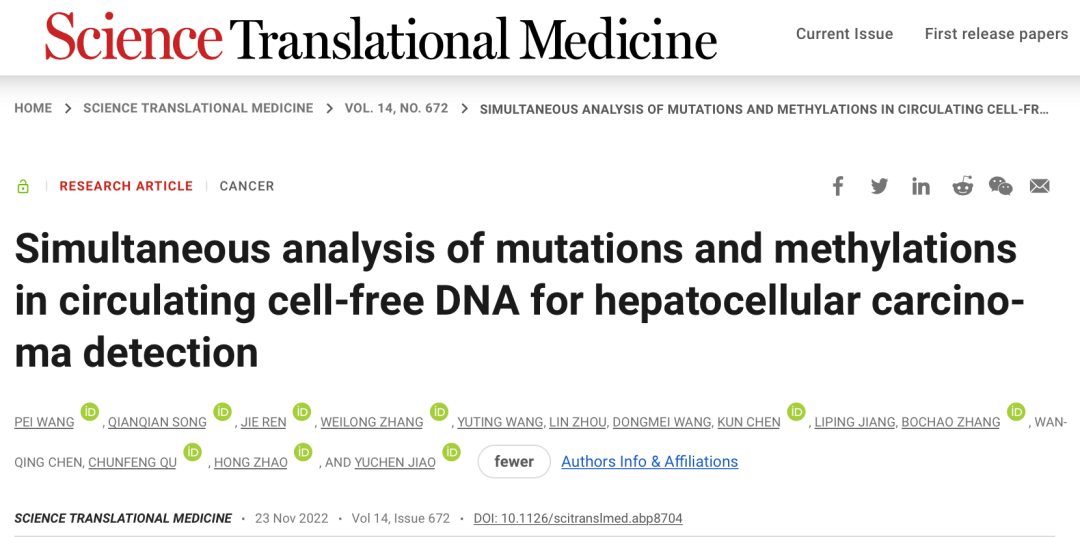Screen dimensions: 1080x537
Task: Share article on LinkedIn
Action: click(x=921, y=186)
